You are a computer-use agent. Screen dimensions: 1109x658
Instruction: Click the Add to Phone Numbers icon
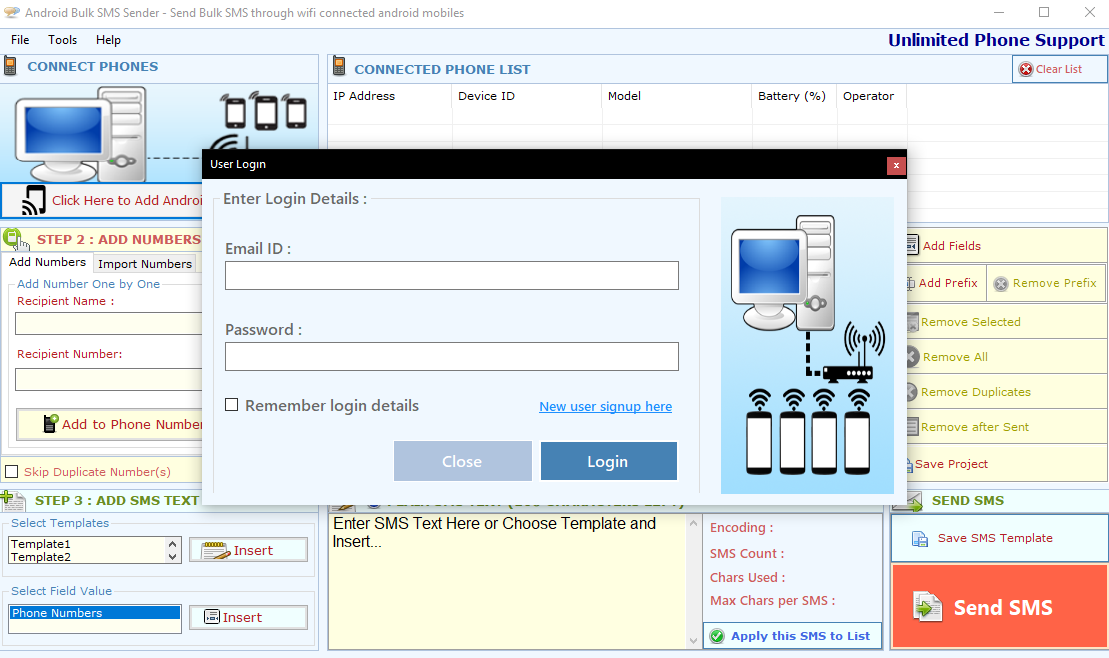coord(51,424)
